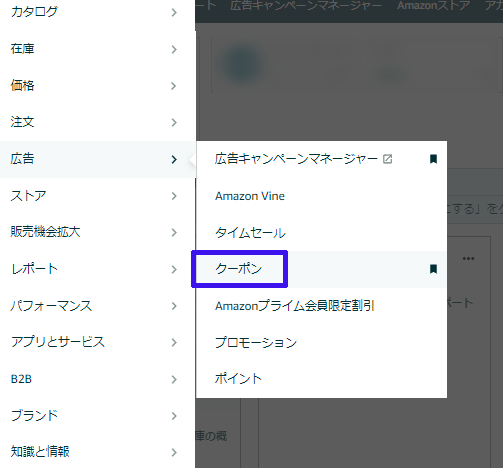Expand chevron next to 在庫
Image resolution: width=503 pixels, height=468 pixels.
click(x=174, y=49)
